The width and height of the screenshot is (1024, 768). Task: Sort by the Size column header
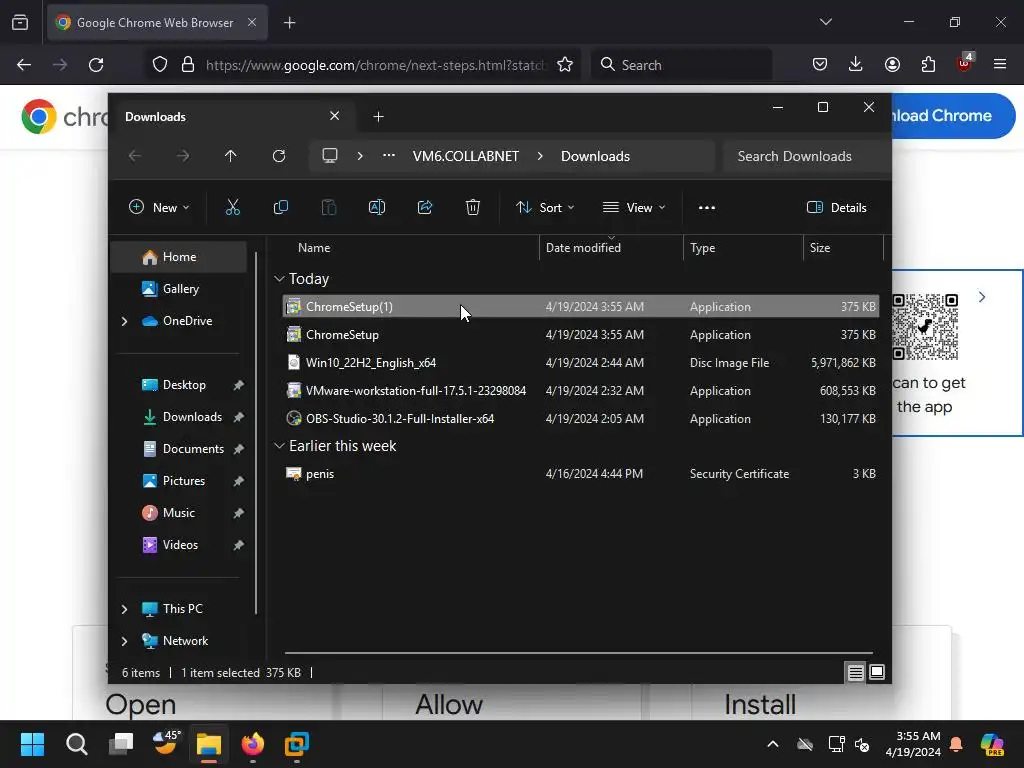(843, 248)
